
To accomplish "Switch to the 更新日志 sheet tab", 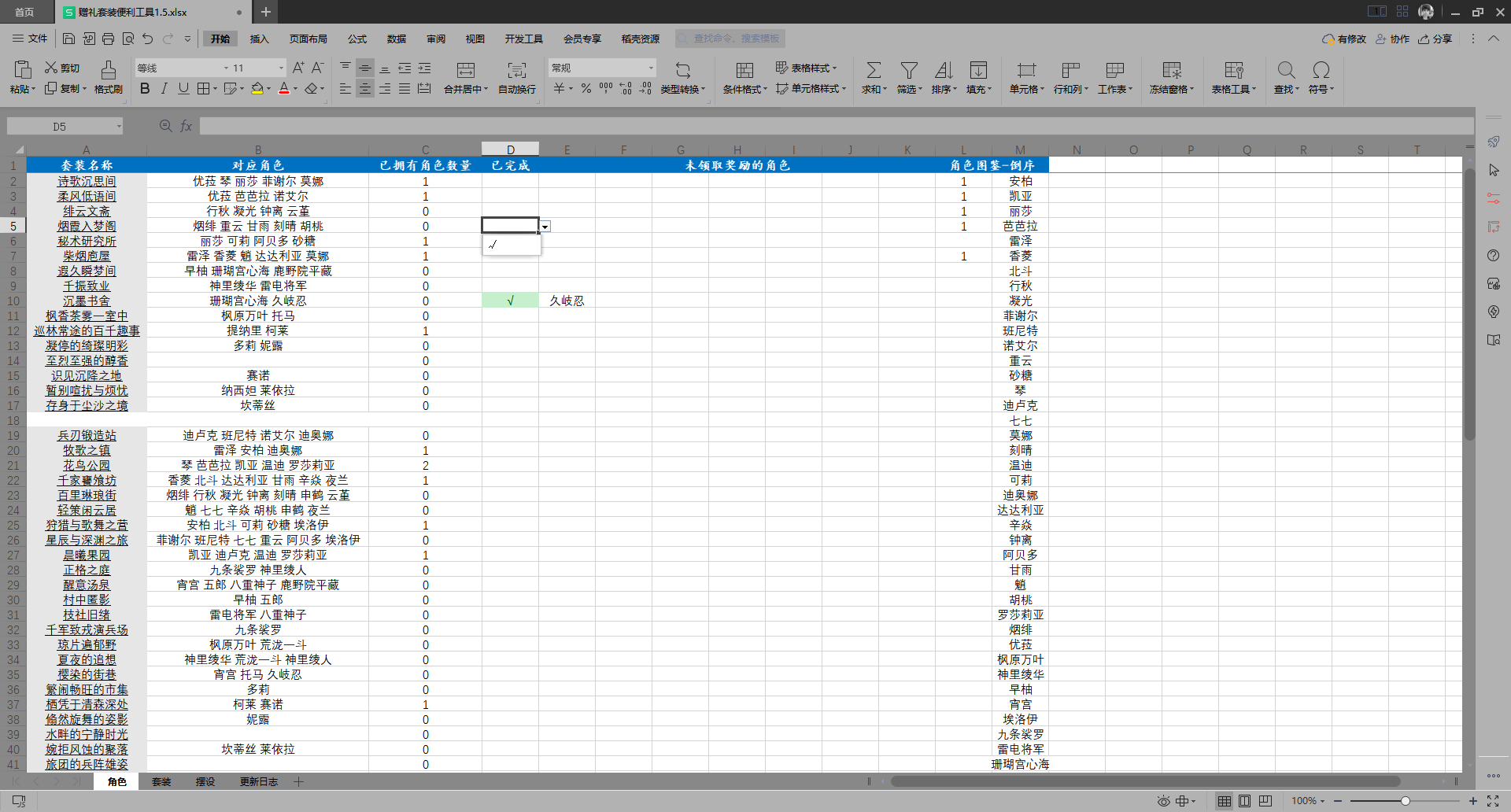I will (x=259, y=781).
